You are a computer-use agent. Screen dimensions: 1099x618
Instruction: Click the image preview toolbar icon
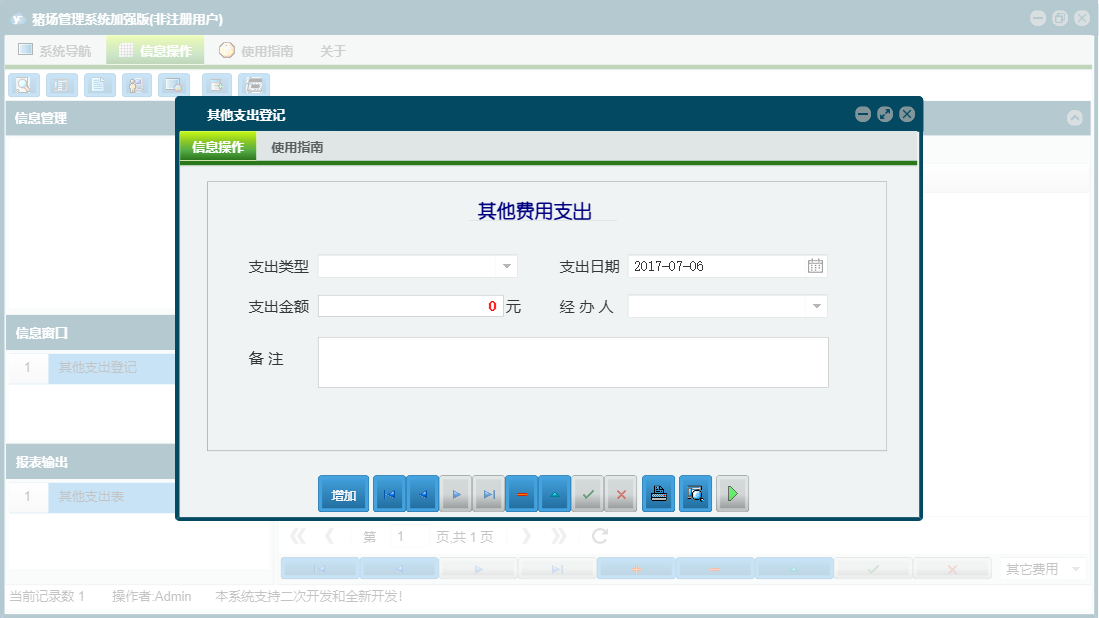coord(174,85)
